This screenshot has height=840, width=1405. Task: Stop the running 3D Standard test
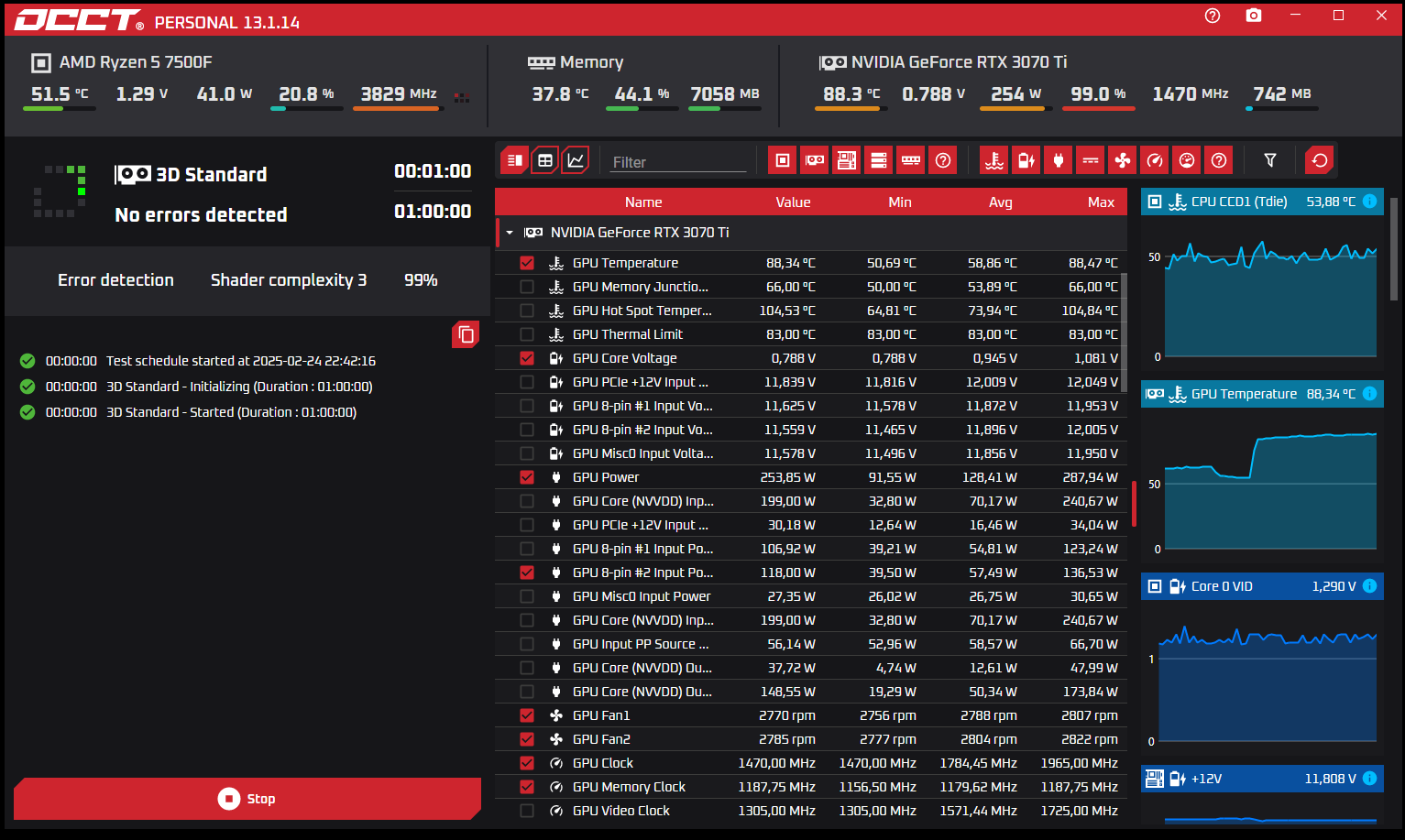point(247,799)
